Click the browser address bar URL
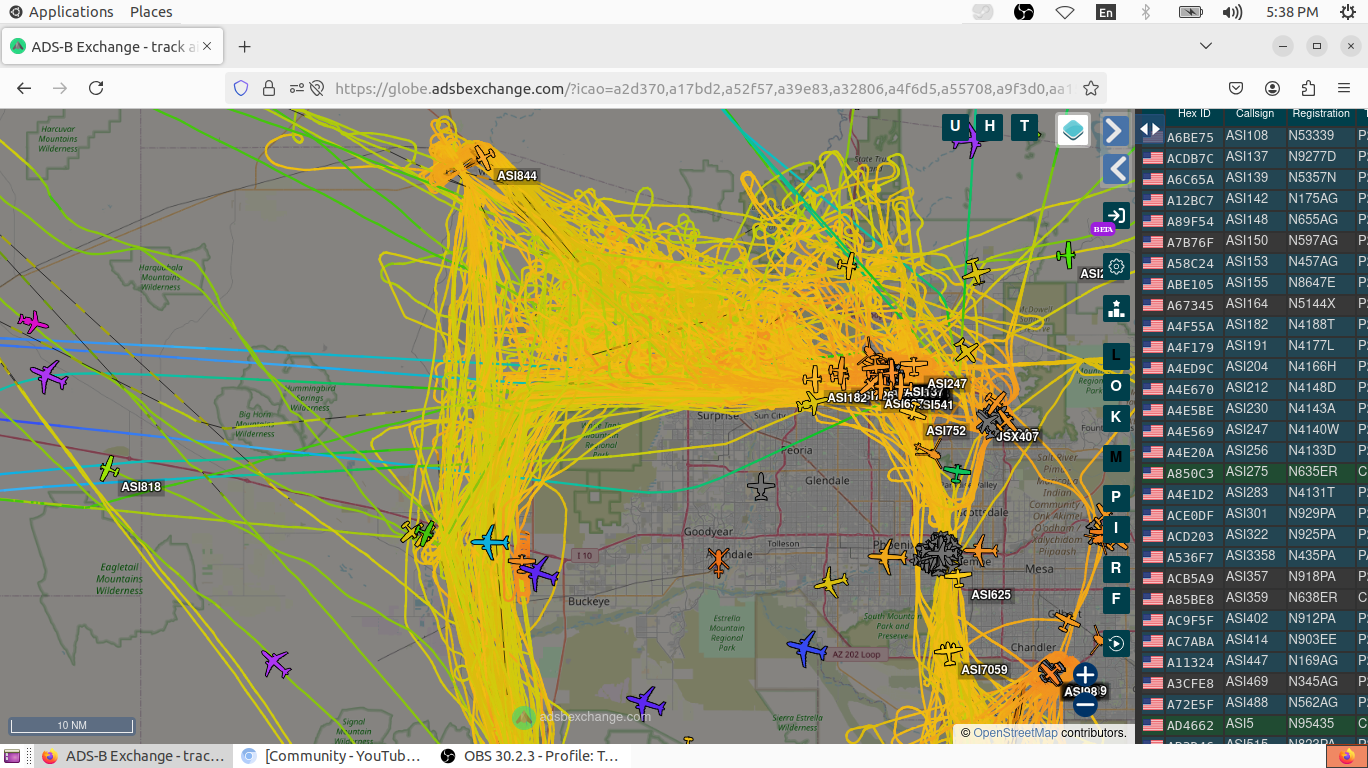The height and width of the screenshot is (768, 1368). [x=703, y=88]
